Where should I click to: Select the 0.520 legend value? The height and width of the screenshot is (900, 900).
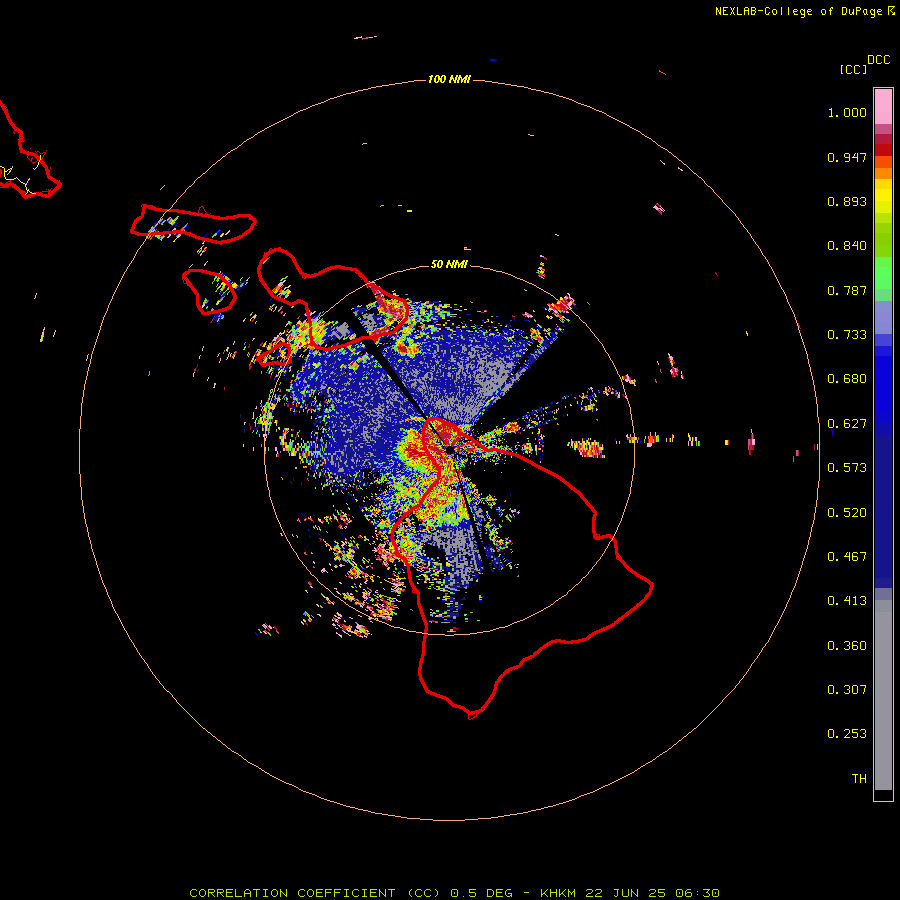coord(847,513)
